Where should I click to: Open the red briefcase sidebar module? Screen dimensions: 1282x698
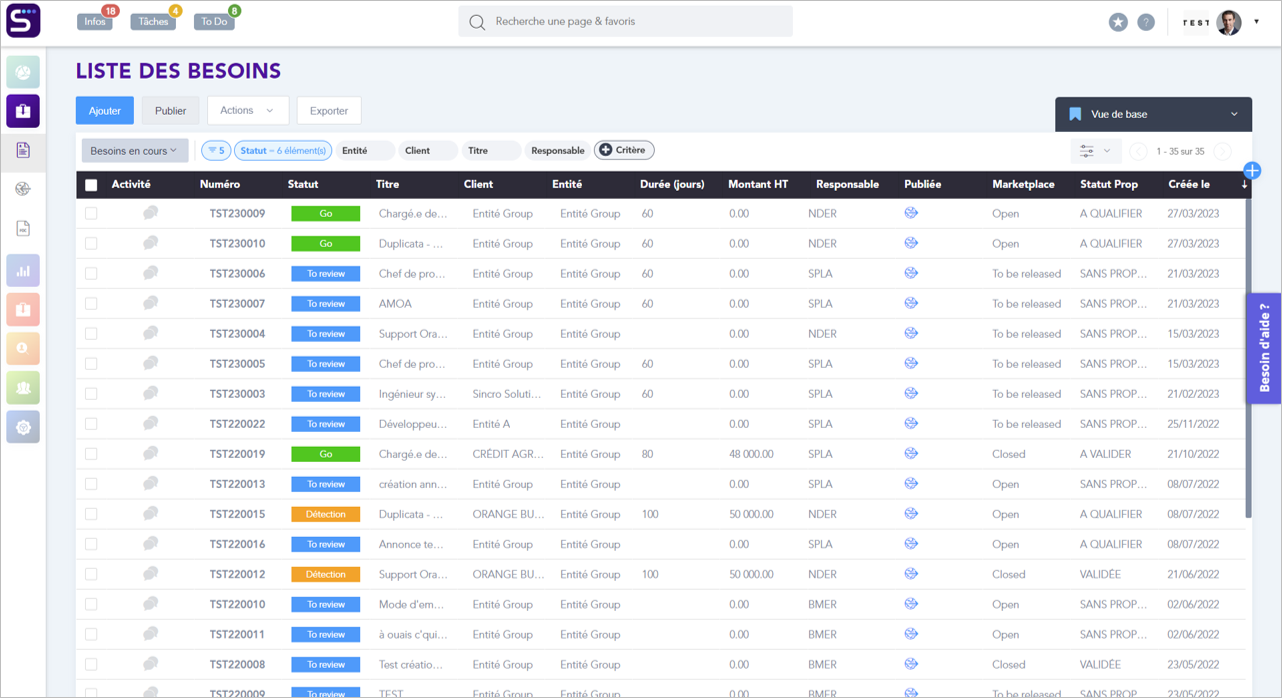(23, 310)
